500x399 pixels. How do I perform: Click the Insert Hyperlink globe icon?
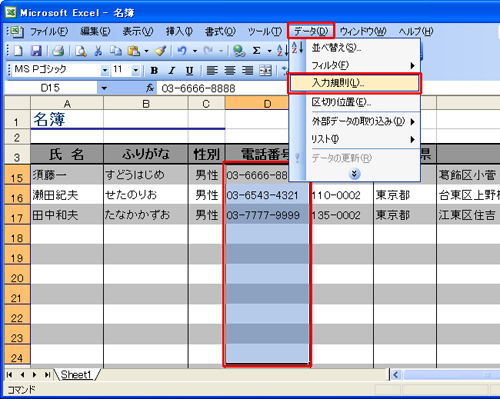[239, 51]
